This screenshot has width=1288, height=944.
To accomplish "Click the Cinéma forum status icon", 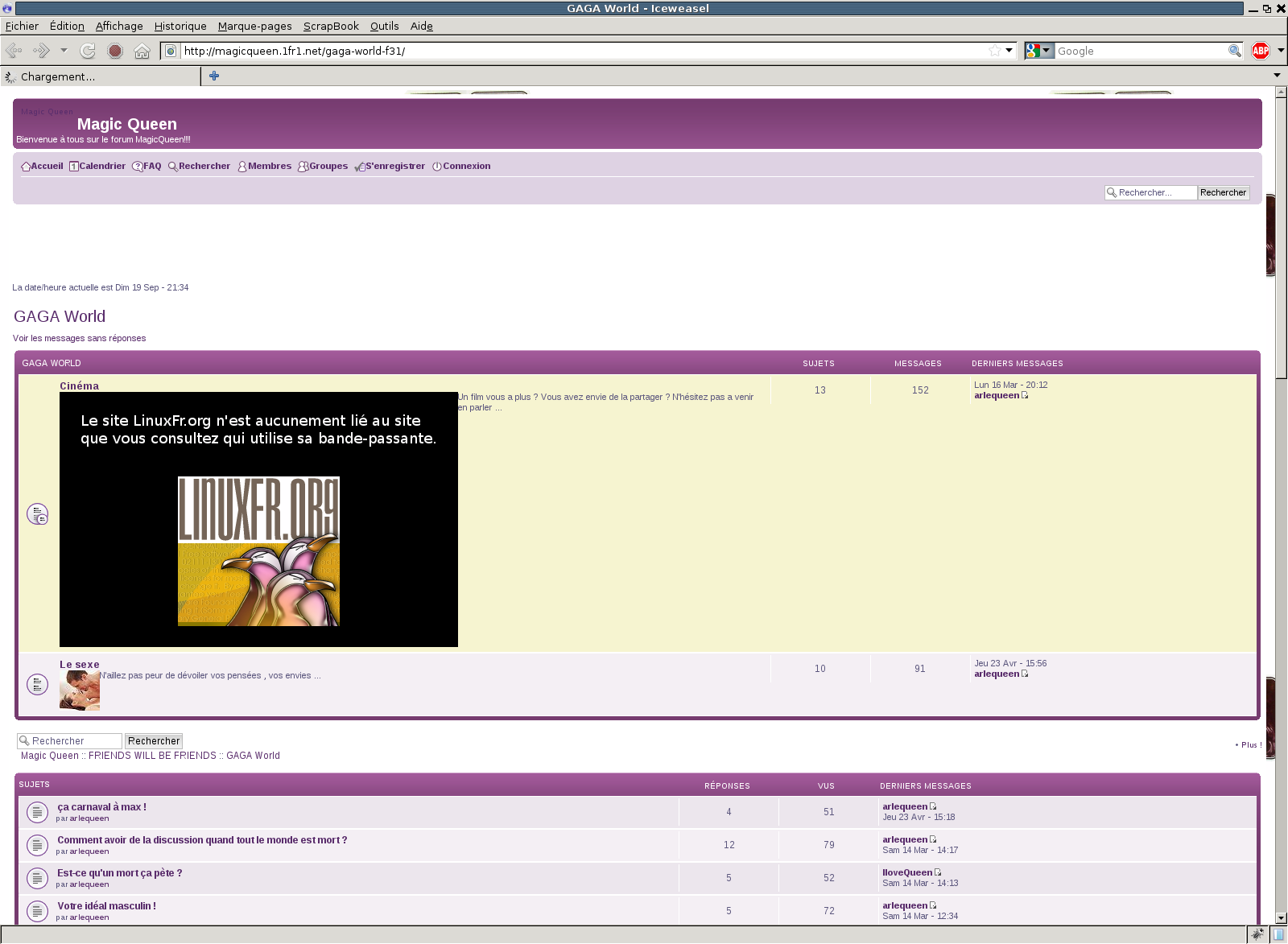I will [x=37, y=513].
